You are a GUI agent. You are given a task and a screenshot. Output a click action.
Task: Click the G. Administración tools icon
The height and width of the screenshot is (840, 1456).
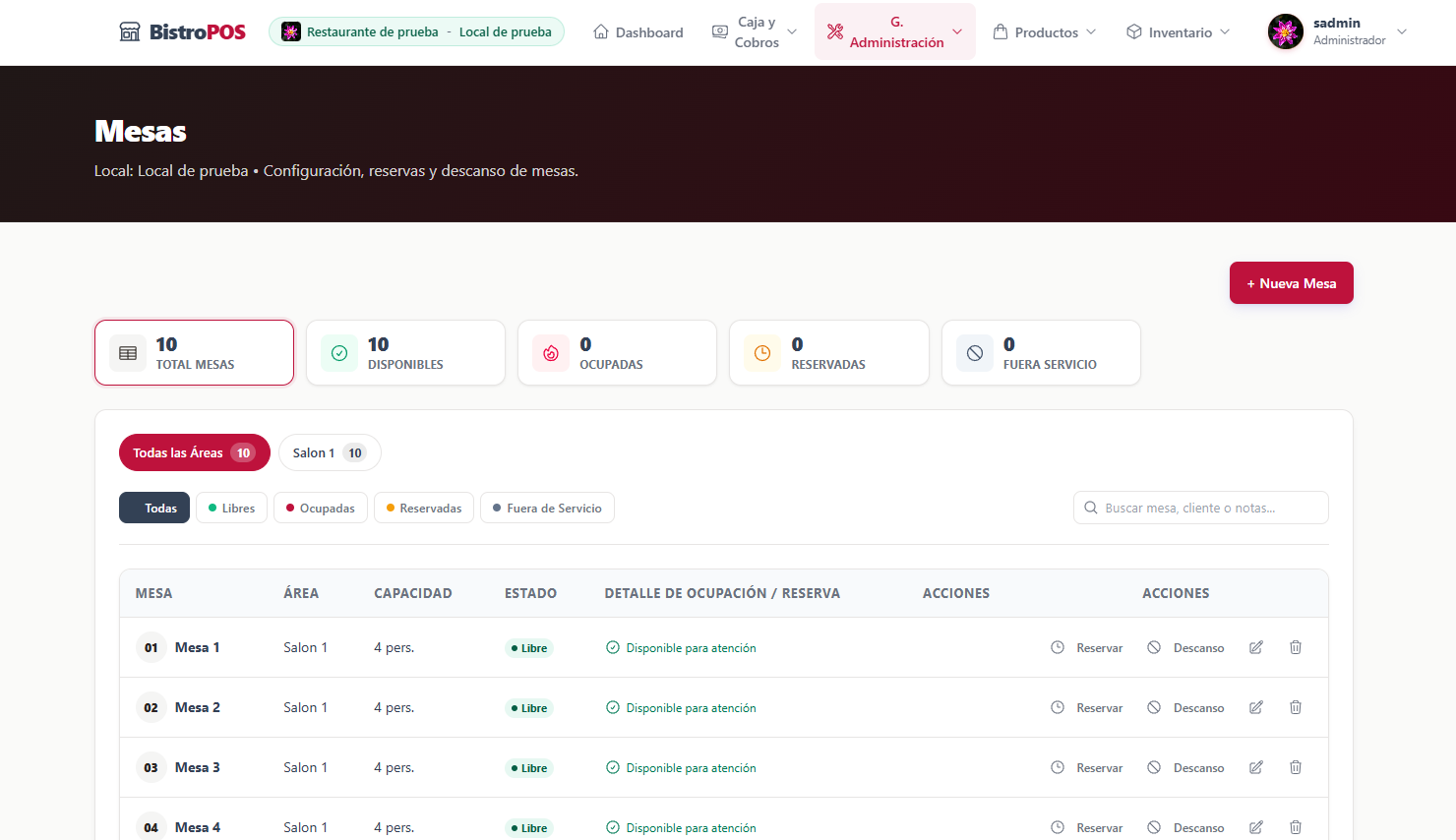tap(835, 31)
